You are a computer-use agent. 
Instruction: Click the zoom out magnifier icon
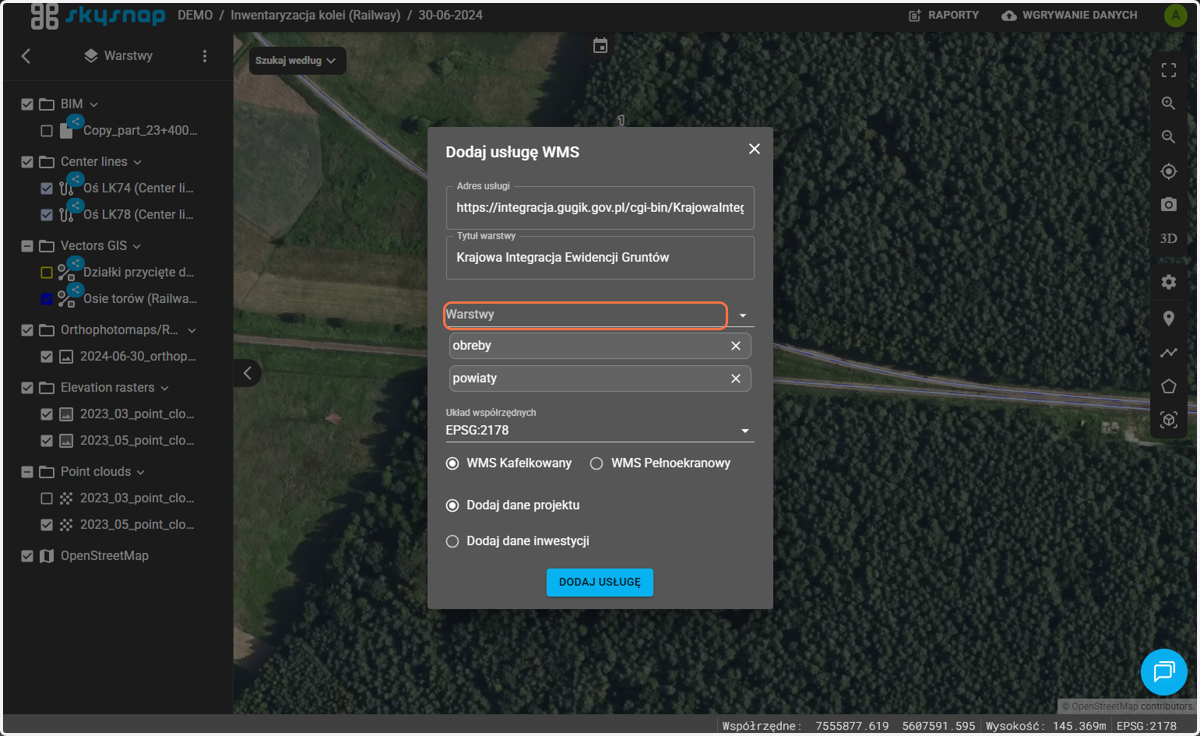pyautogui.click(x=1168, y=137)
